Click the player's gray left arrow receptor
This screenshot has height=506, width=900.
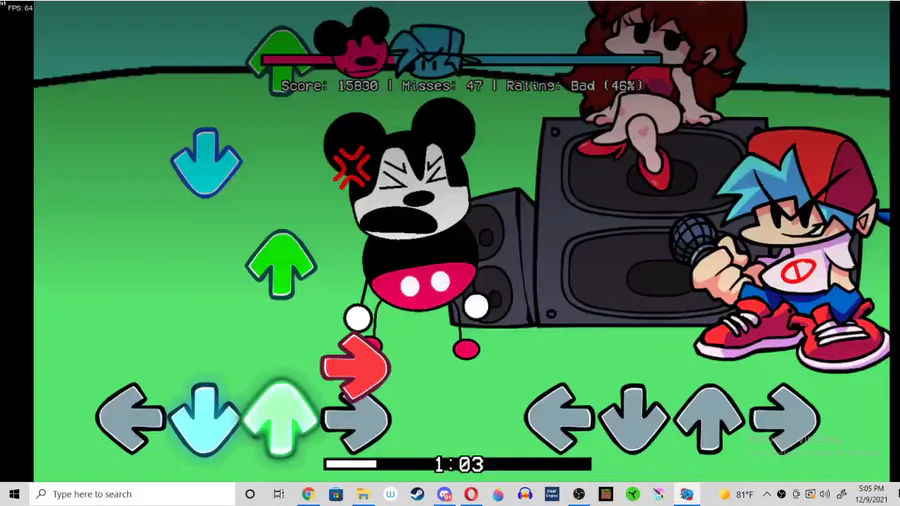point(558,418)
